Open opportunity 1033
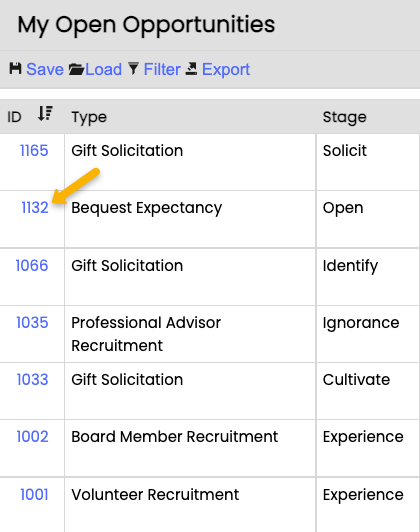This screenshot has width=420, height=532. tap(32, 379)
